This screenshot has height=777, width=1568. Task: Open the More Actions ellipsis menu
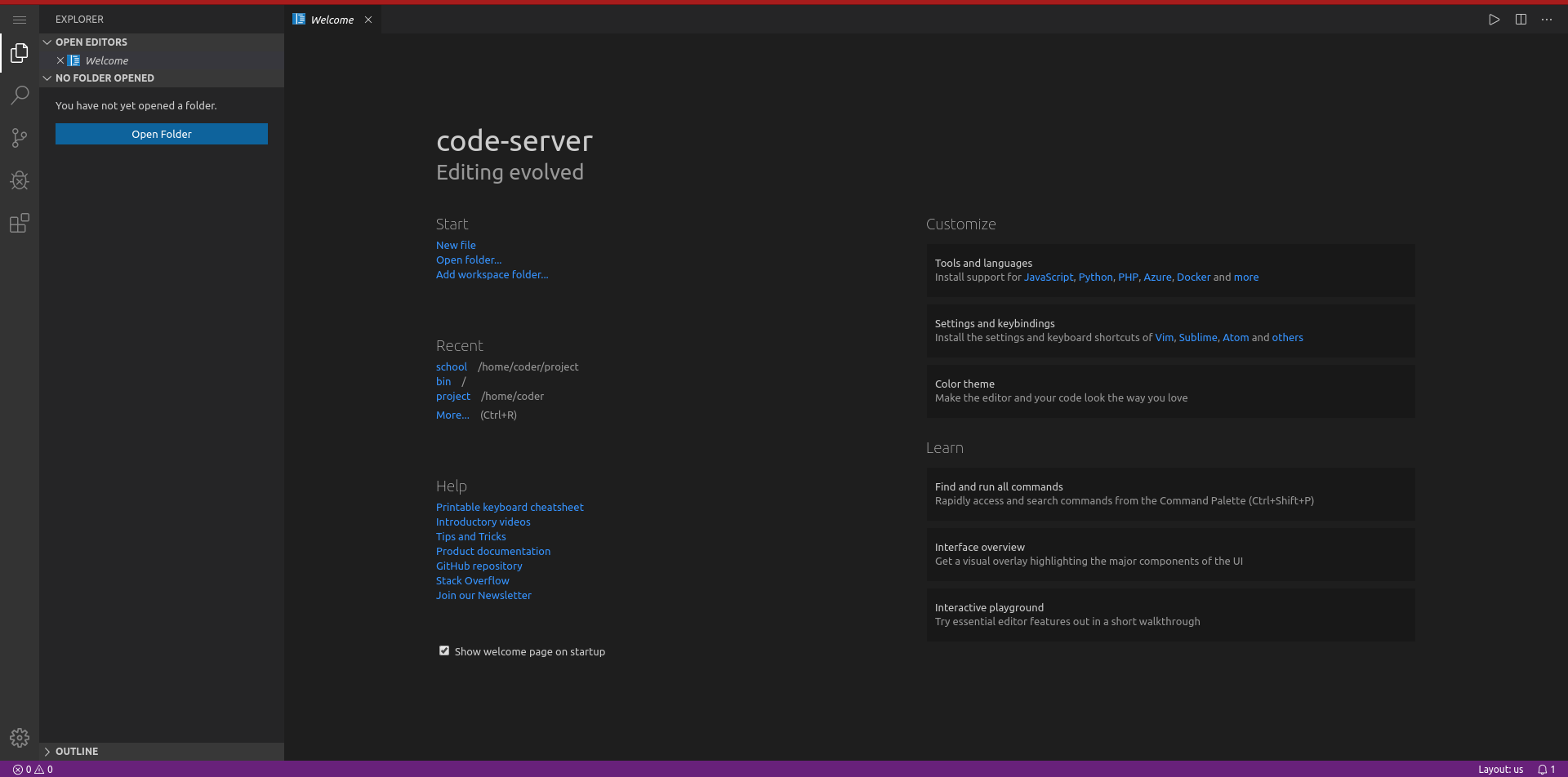pos(1547,20)
